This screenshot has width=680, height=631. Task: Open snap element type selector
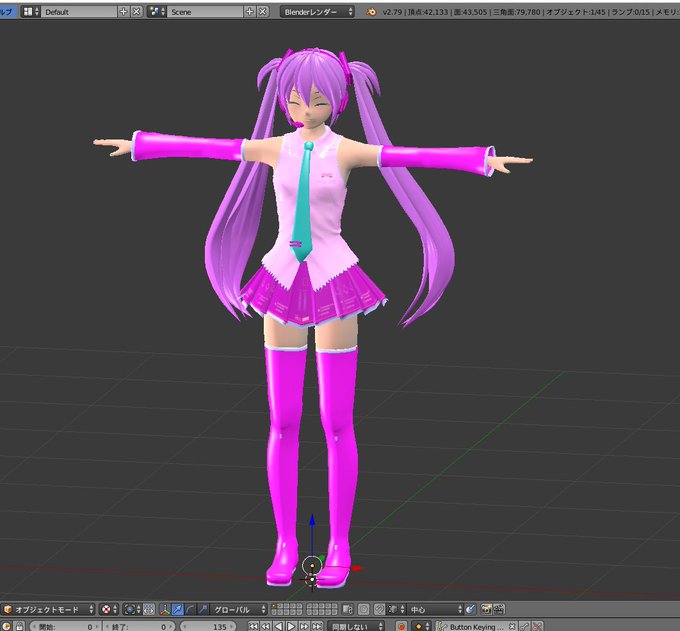point(396,609)
